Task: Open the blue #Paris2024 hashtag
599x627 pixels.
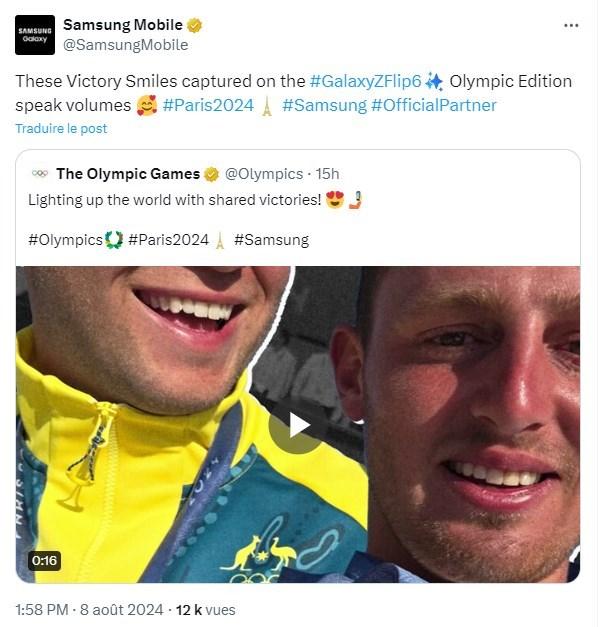Action: pyautogui.click(x=208, y=106)
